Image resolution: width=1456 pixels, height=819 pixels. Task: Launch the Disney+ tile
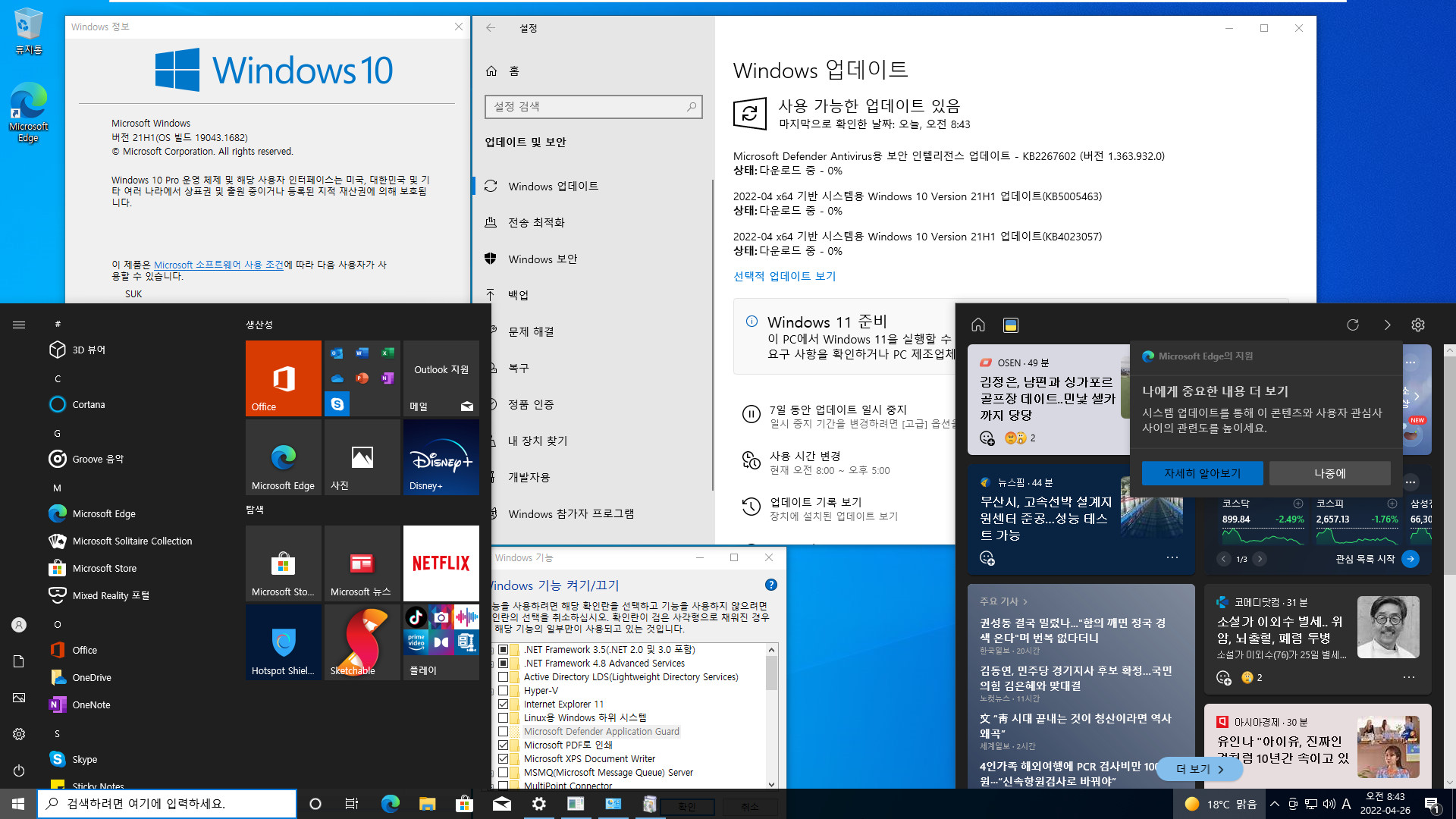click(x=441, y=457)
